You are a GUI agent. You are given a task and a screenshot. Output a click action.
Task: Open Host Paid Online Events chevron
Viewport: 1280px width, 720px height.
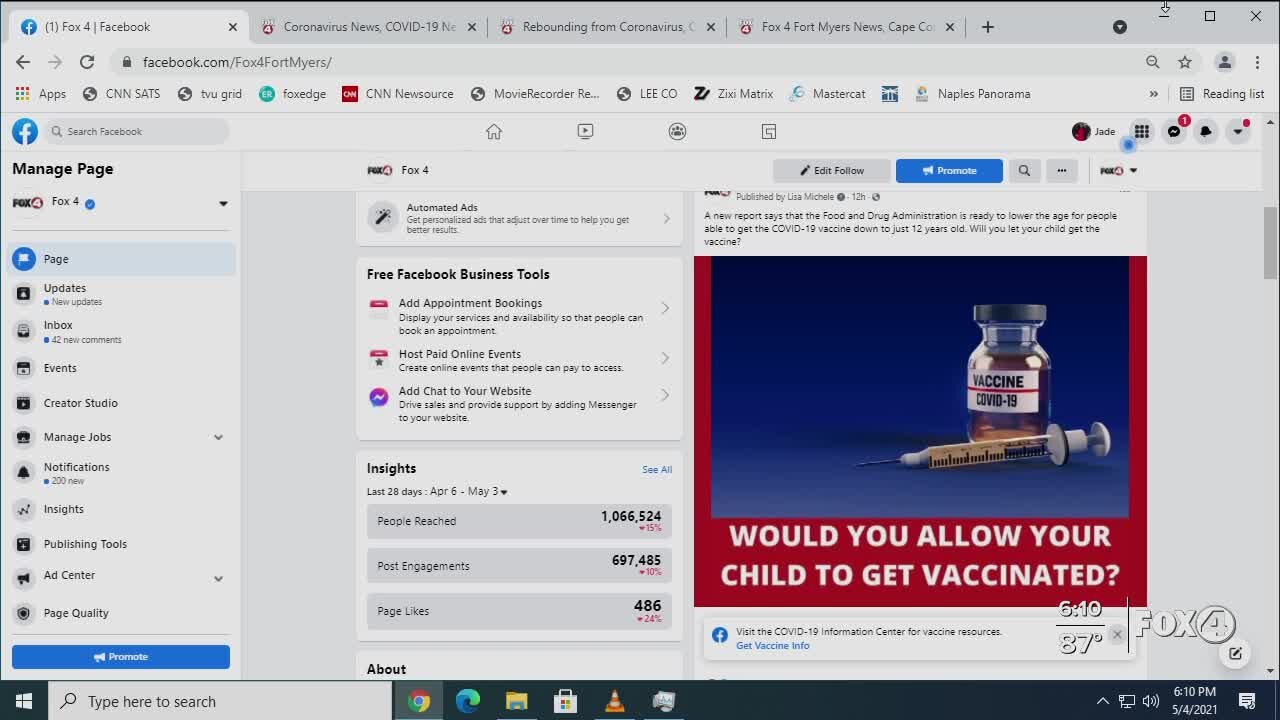pyautogui.click(x=665, y=358)
